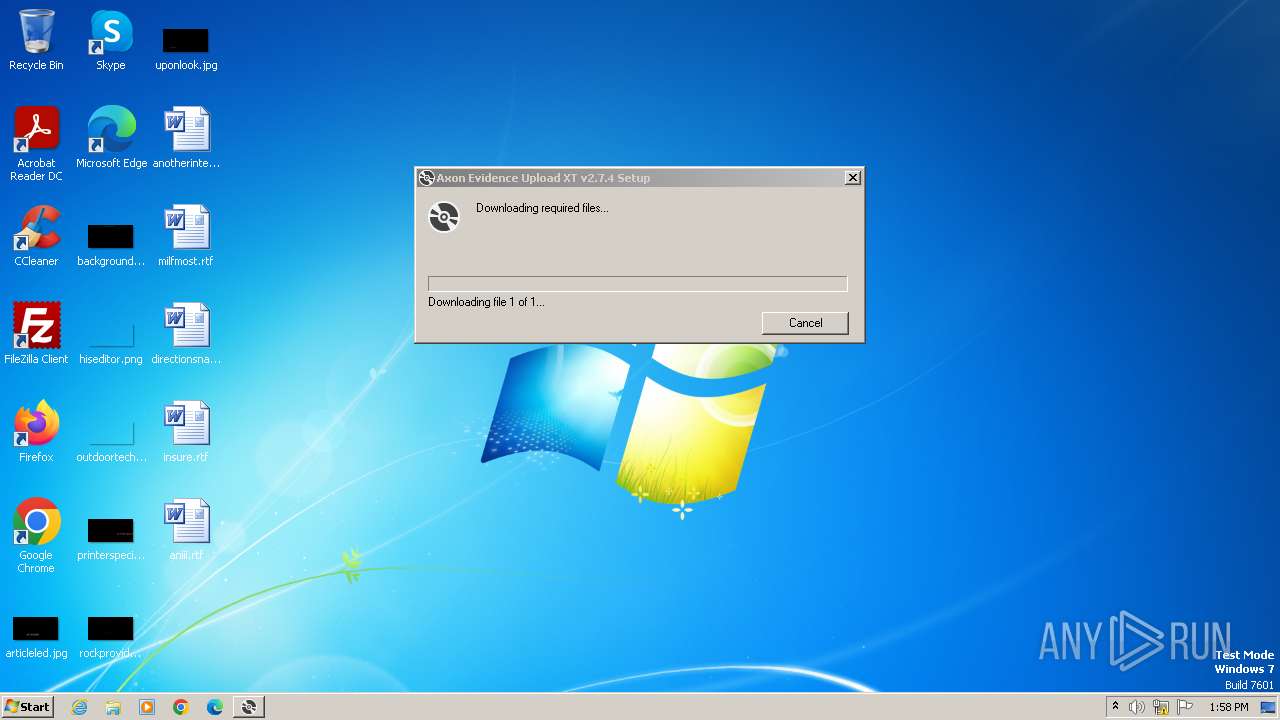Select the background... image file

(x=111, y=244)
